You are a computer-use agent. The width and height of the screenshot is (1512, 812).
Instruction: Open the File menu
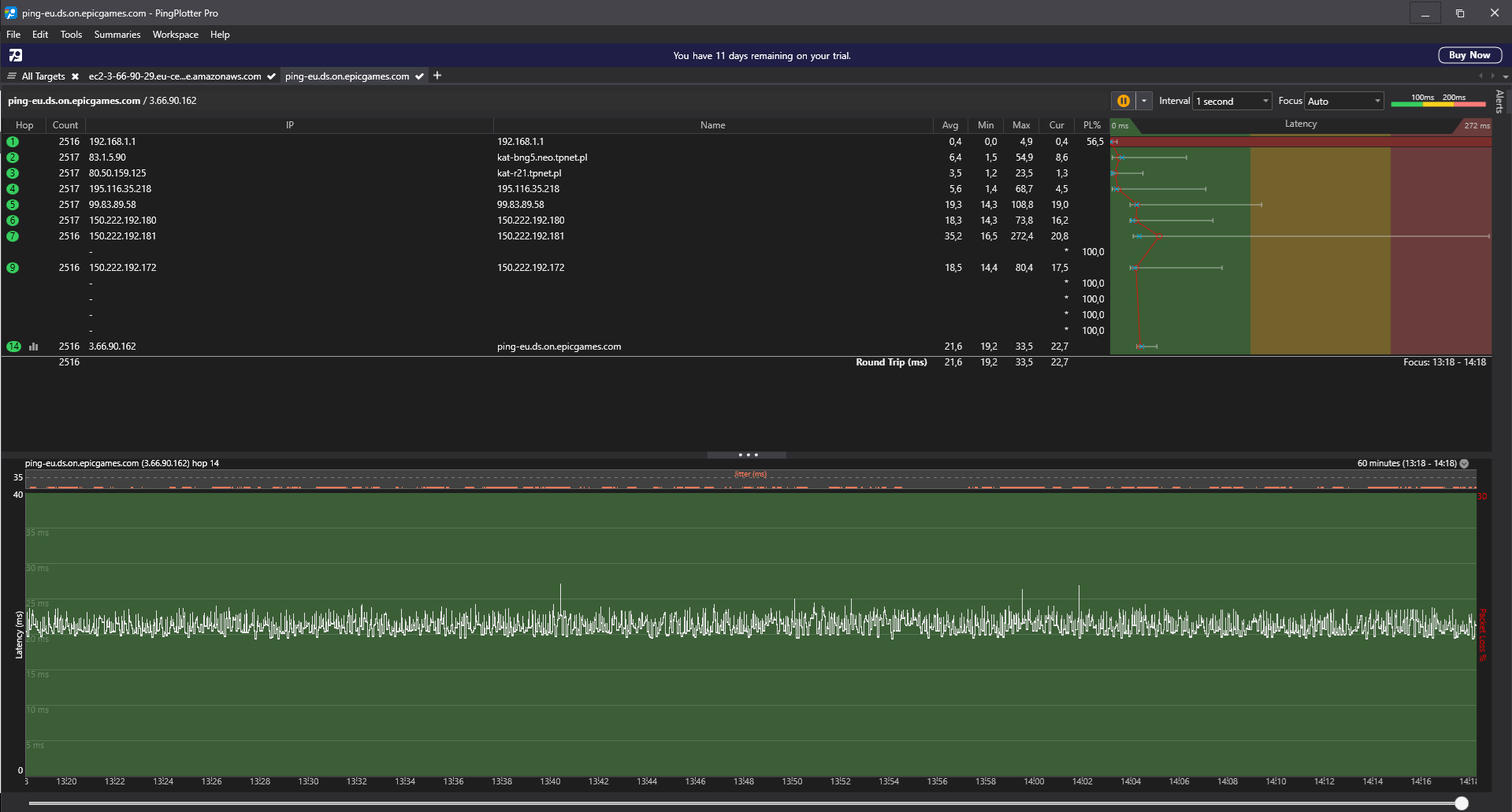pos(13,35)
